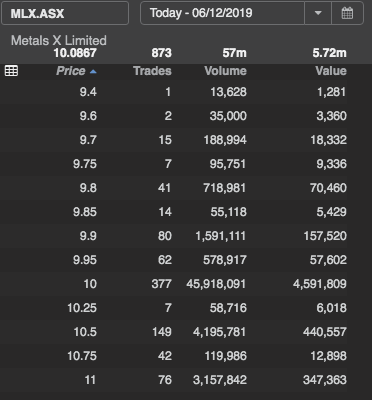
Task: Select the 10.5 price row
Action: click(173, 332)
